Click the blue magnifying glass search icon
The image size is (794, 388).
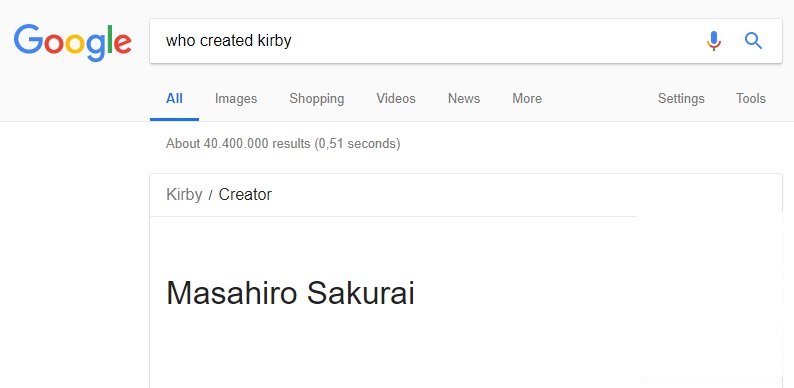(x=753, y=41)
